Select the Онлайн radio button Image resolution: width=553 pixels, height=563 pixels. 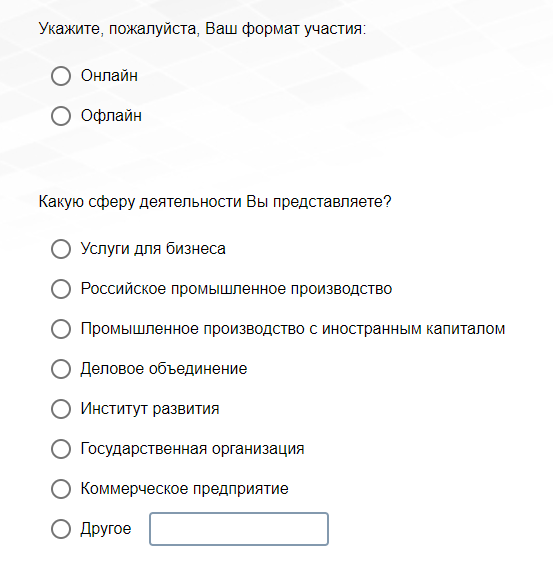[x=61, y=76]
